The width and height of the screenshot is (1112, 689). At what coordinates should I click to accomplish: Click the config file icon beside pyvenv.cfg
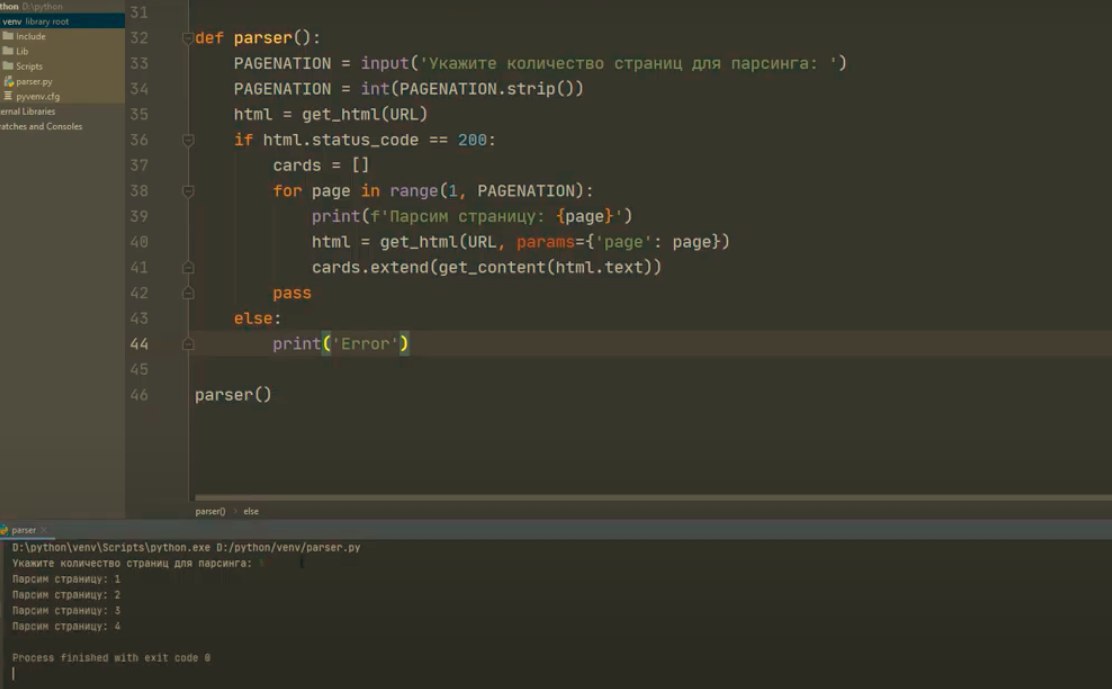pos(9,96)
